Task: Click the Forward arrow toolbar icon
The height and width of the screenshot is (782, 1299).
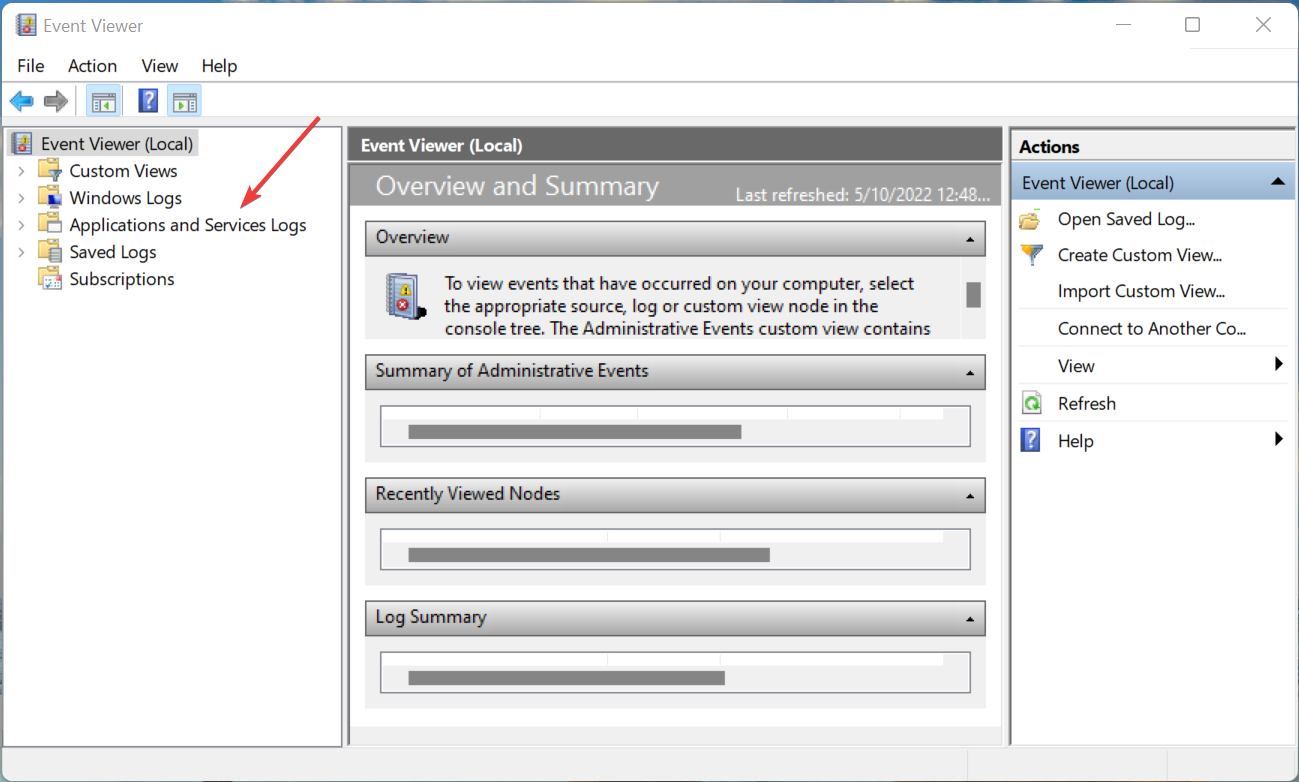Action: coord(56,101)
